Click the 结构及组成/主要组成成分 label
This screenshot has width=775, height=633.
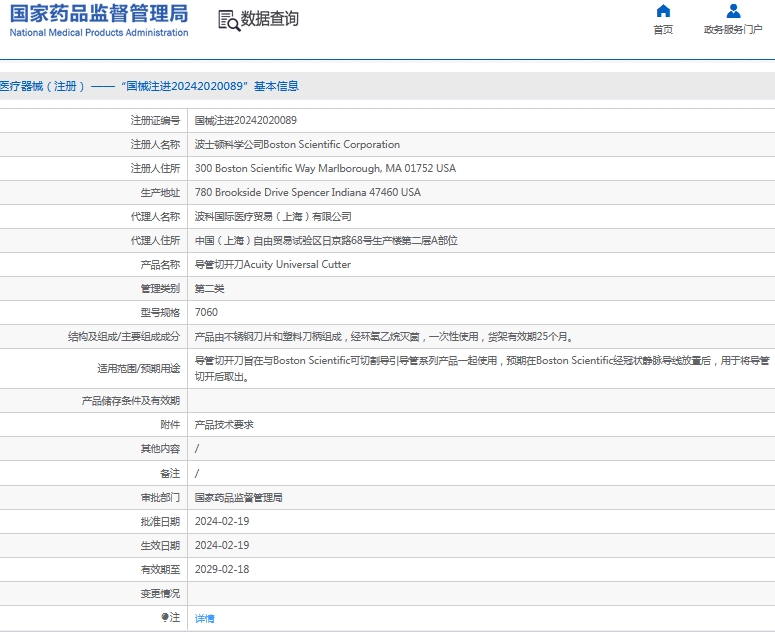(124, 337)
